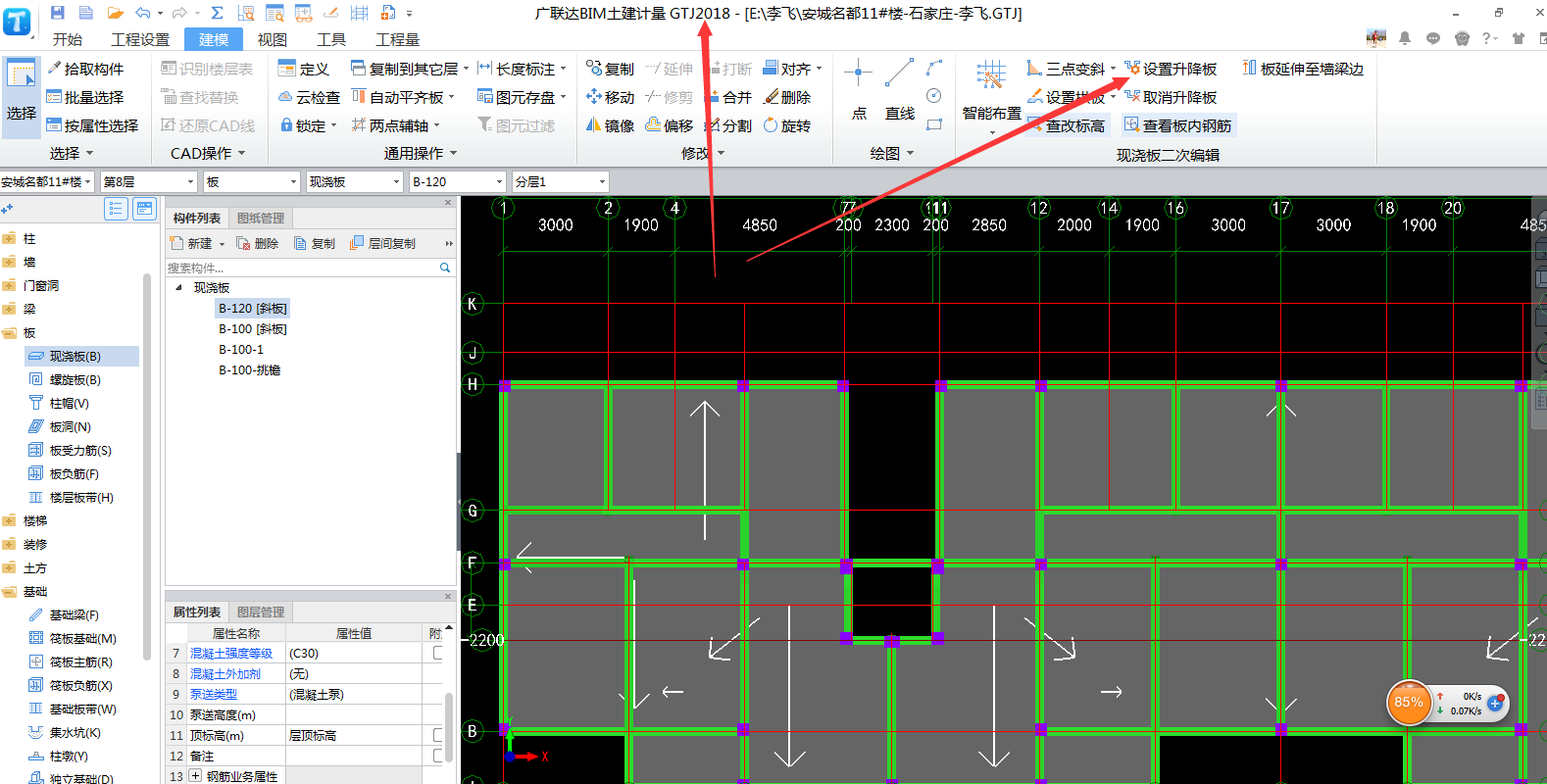Click the 批量选择 batch select tool
Screen dimensions: 1547x784
click(x=85, y=97)
